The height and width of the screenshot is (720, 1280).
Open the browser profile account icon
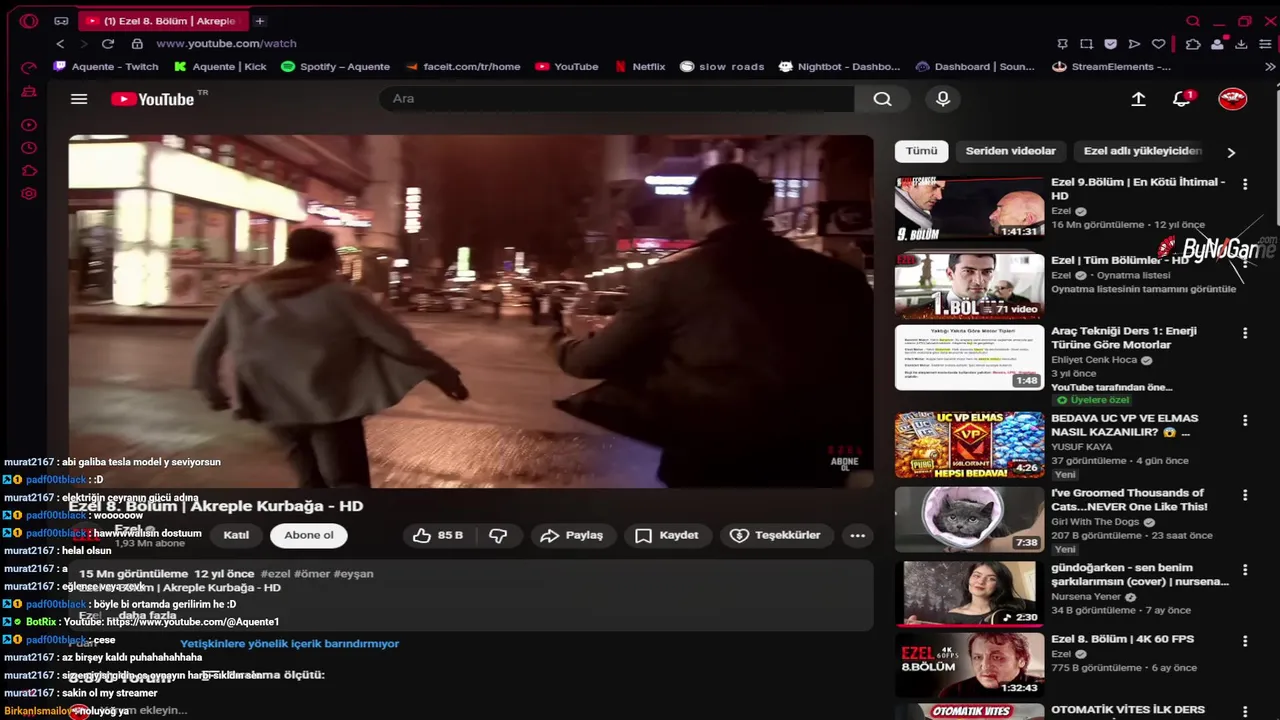[x=1217, y=44]
